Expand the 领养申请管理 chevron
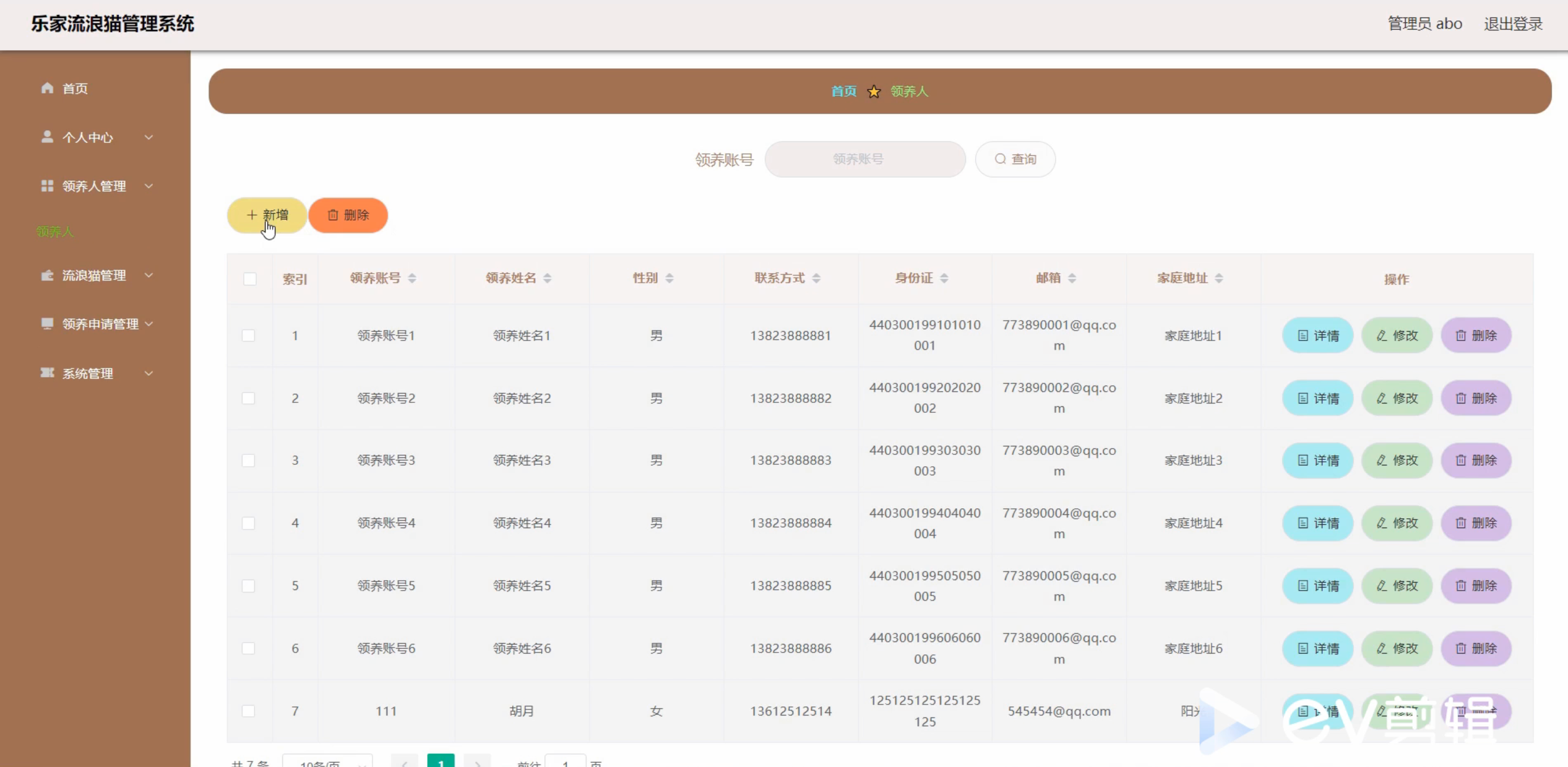1568x767 pixels. (149, 324)
